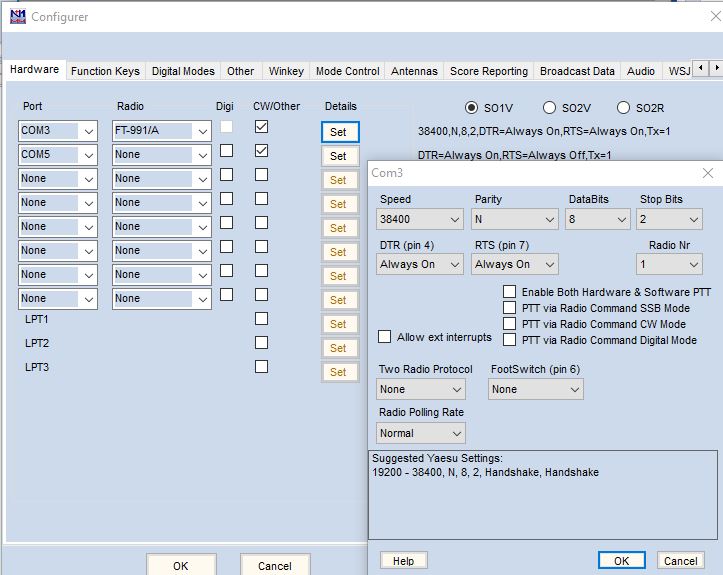Toggle Enable Both Hardware & Software PTT
Image resolution: width=723 pixels, height=575 pixels.
pyautogui.click(x=510, y=292)
